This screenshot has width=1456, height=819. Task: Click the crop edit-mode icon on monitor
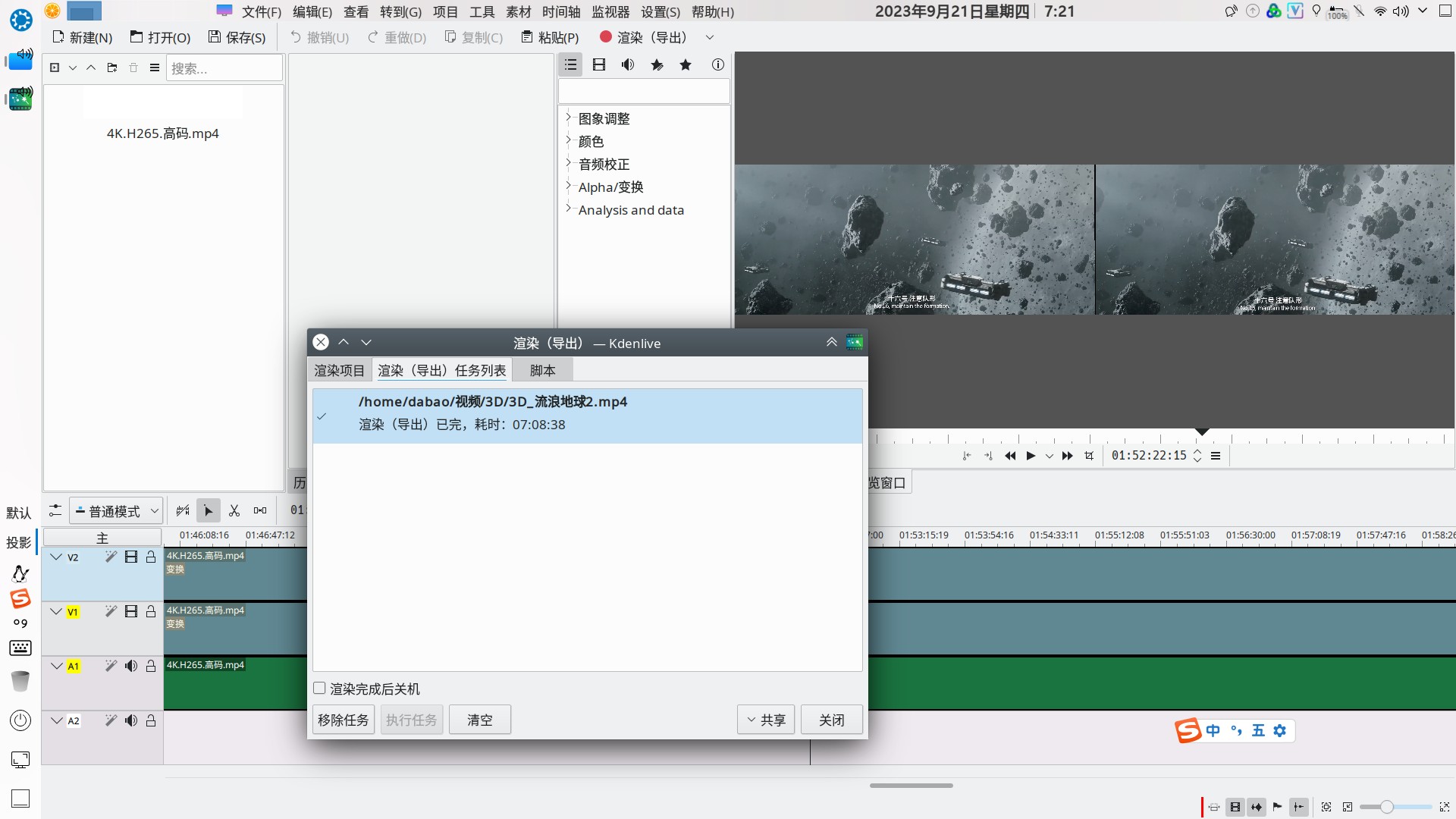(x=1090, y=456)
